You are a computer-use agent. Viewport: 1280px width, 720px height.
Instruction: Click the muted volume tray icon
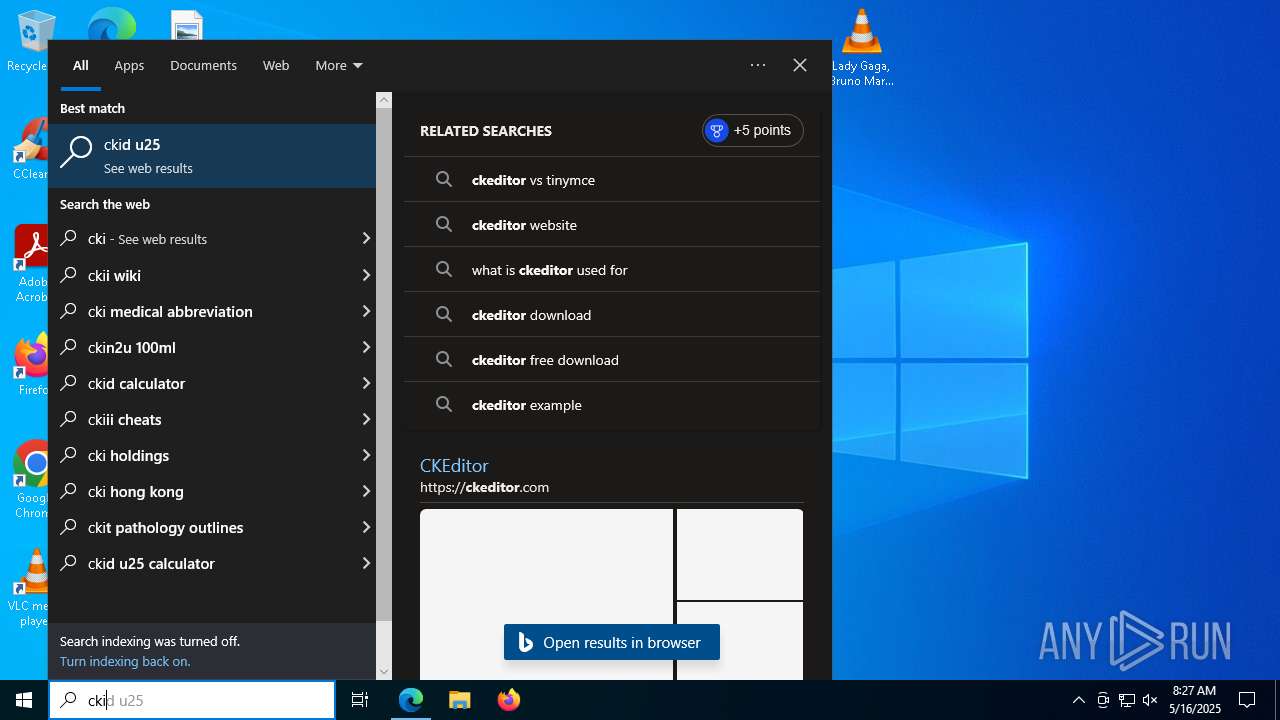coord(1150,700)
